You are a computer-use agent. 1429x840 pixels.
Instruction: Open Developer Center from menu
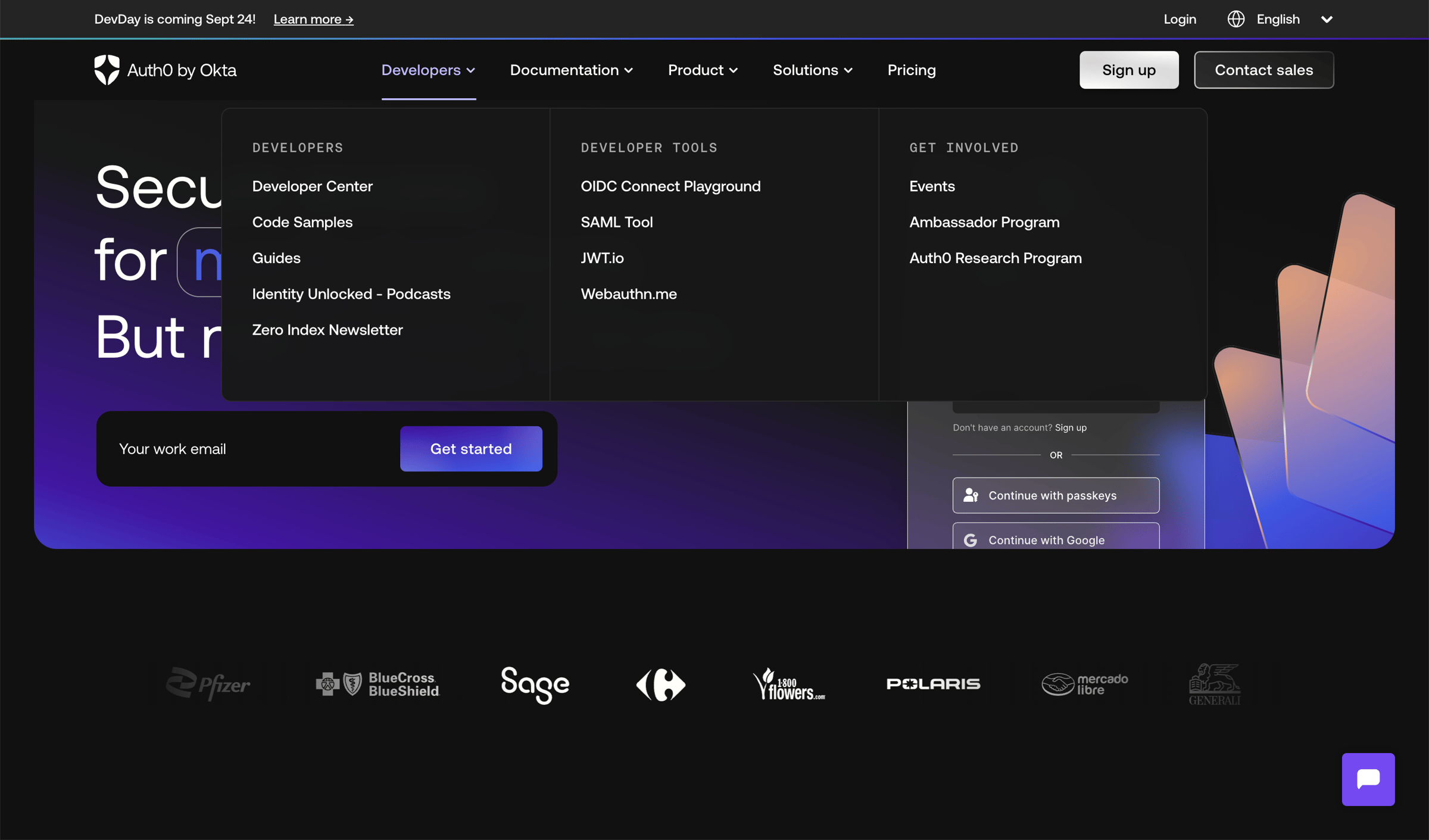coord(313,186)
